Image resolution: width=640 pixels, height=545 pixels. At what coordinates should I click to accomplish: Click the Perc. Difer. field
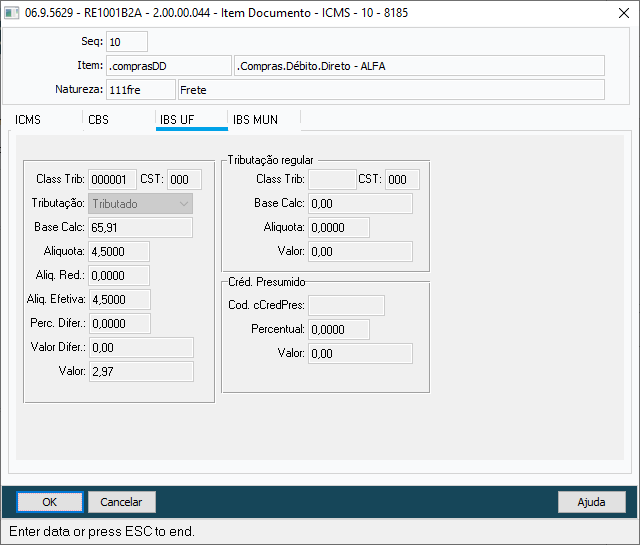pyautogui.click(x=120, y=324)
